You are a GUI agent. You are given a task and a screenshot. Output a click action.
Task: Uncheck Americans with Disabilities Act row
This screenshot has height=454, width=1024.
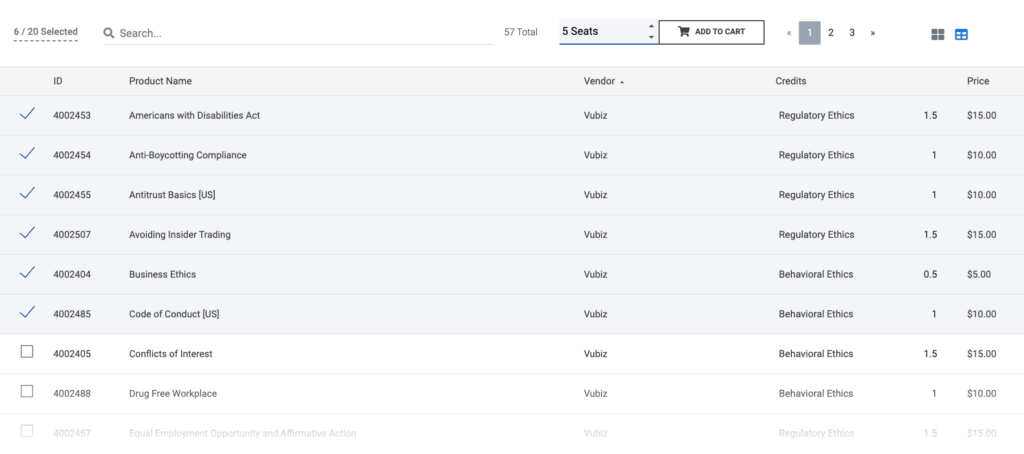(27, 114)
